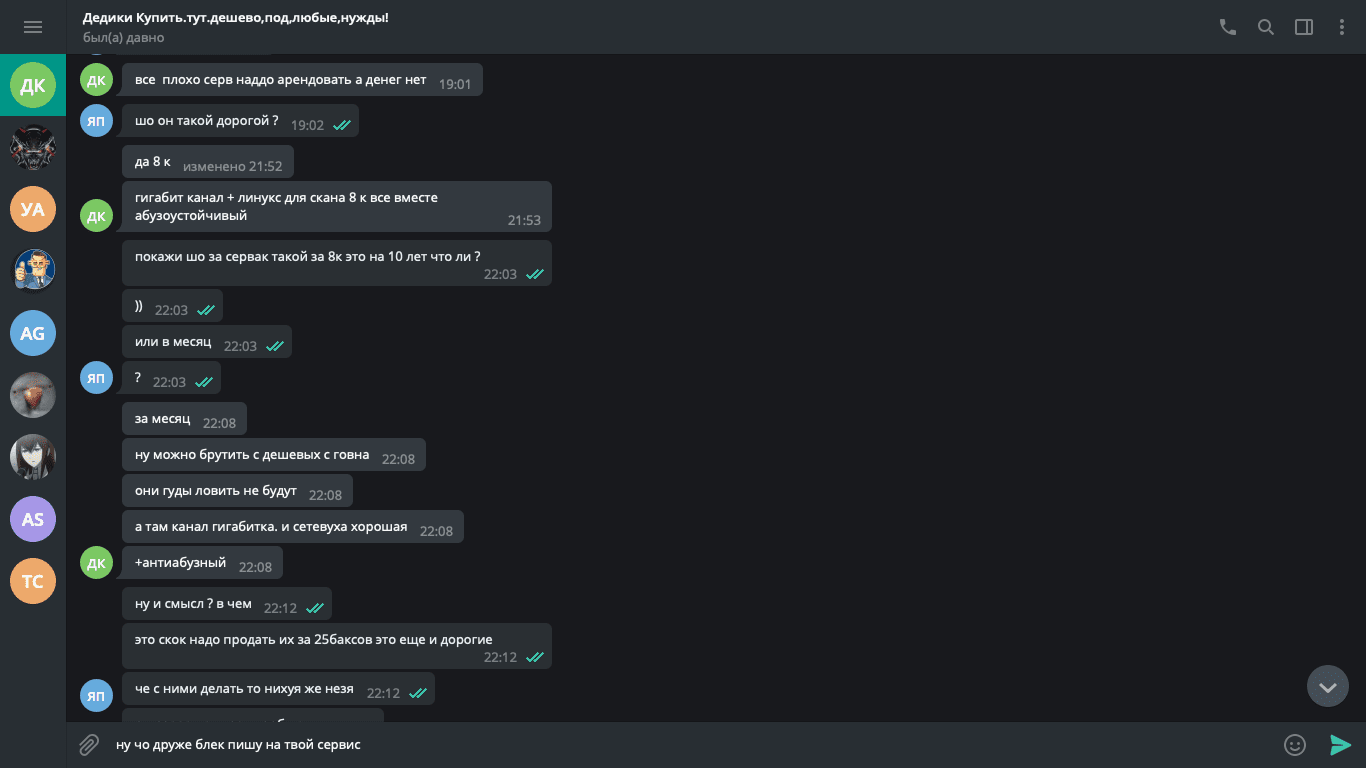1366x768 pixels.
Task: Start a voice call with phone icon
Action: tap(1228, 27)
